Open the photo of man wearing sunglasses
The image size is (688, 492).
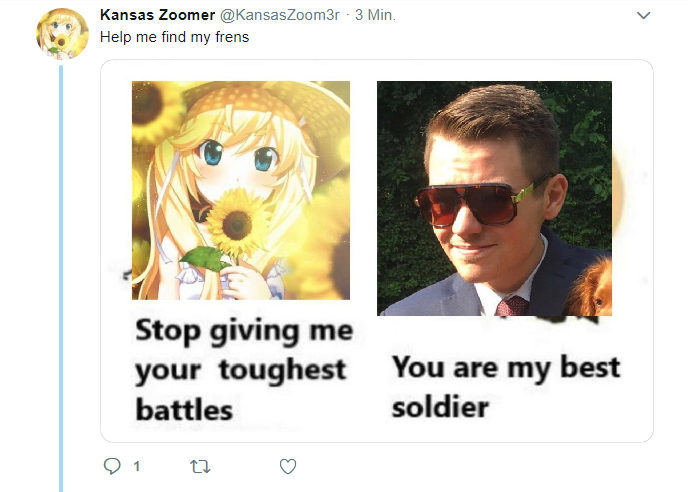(x=494, y=198)
